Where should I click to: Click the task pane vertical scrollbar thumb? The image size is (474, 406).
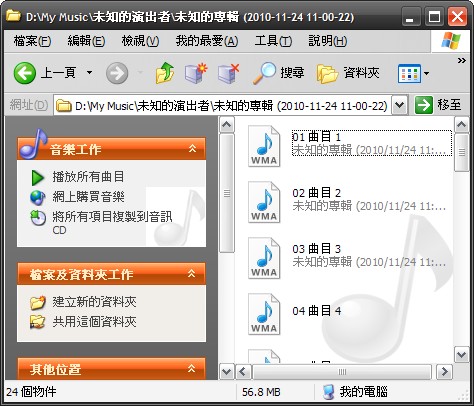point(227,193)
